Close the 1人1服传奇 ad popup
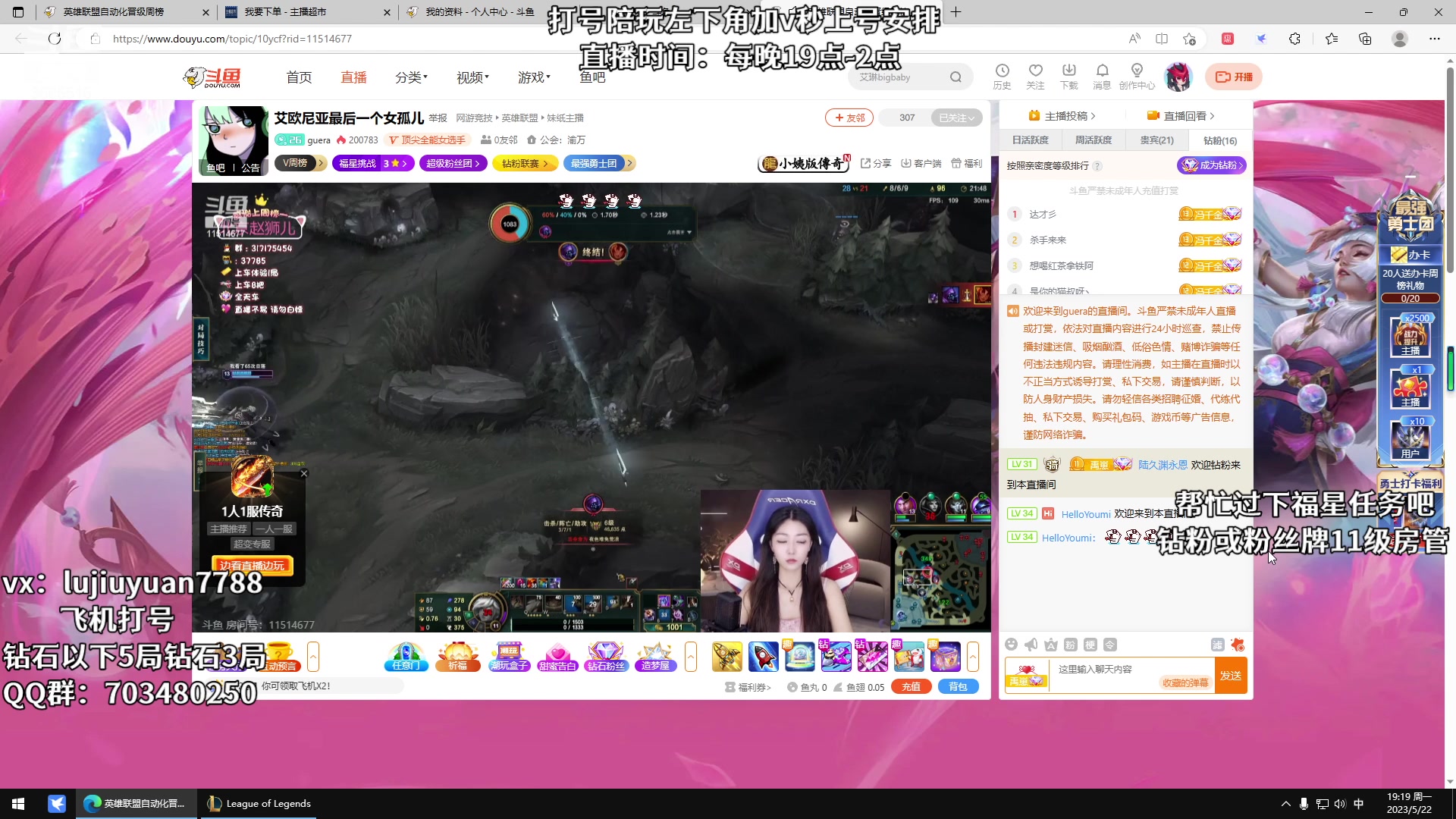 coord(304,473)
